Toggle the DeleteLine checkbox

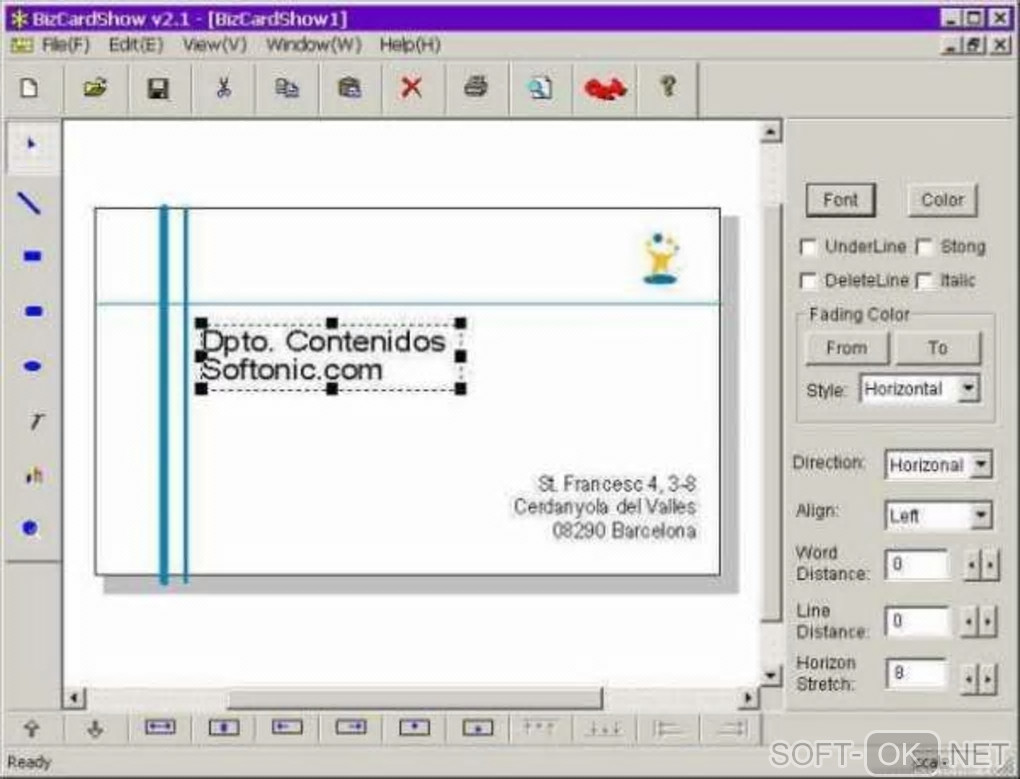point(808,281)
